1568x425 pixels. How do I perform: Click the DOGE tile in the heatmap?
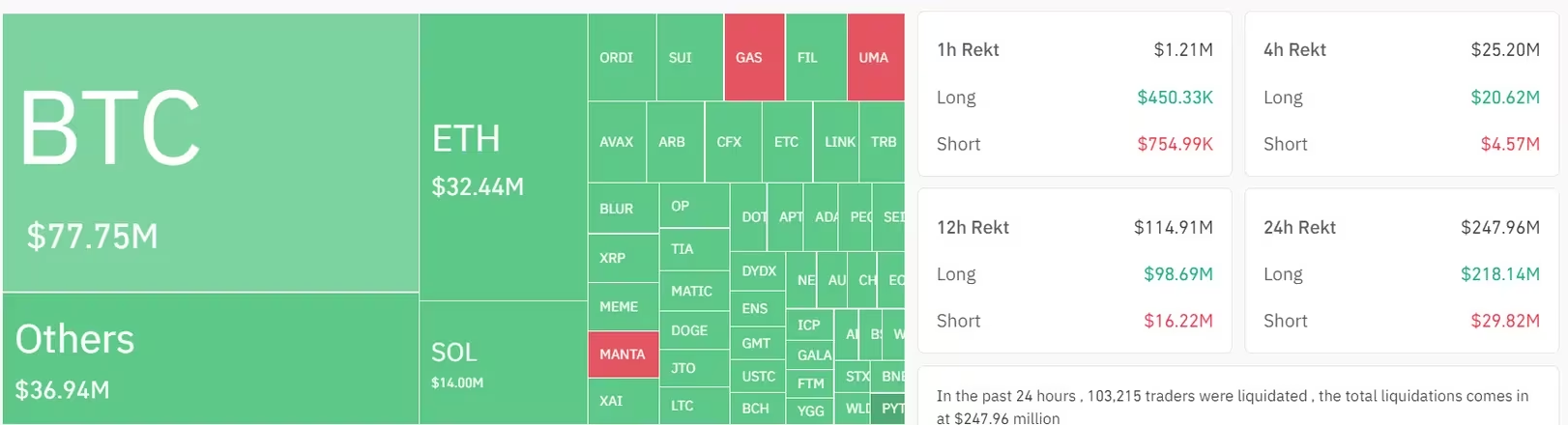click(693, 330)
